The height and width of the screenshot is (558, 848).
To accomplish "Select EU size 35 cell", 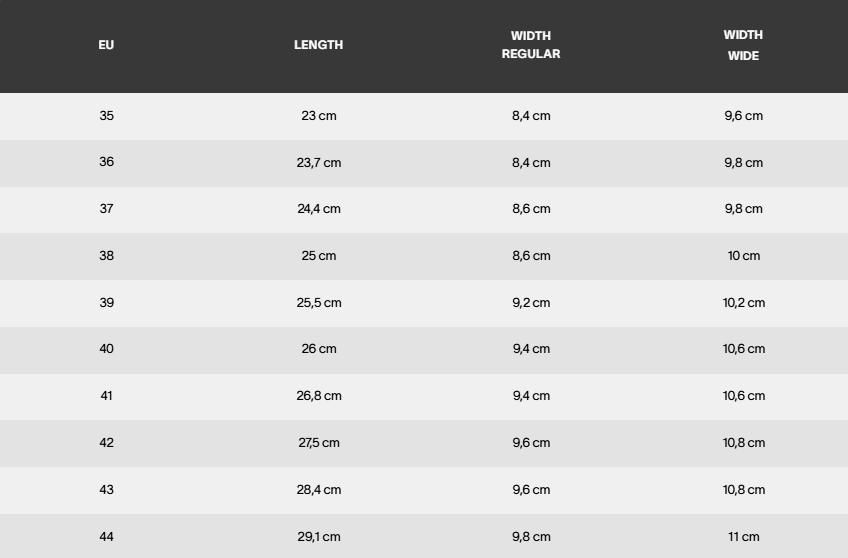I will 107,116.
